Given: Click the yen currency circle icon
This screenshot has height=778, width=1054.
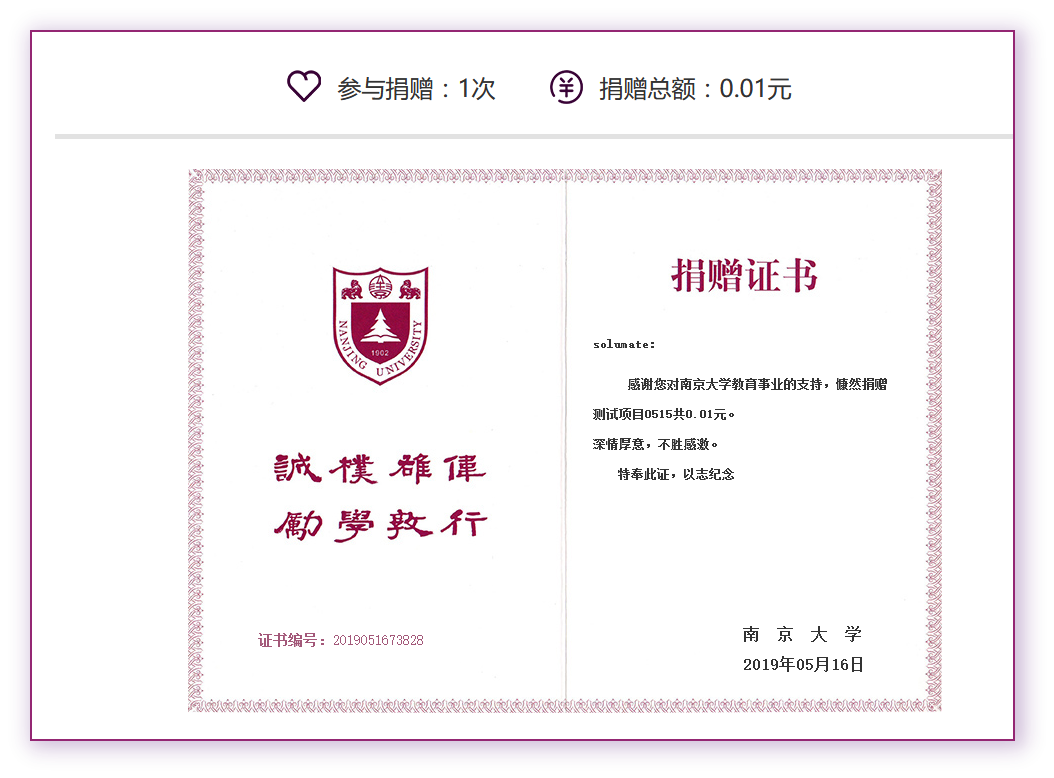Looking at the screenshot, I should (566, 87).
